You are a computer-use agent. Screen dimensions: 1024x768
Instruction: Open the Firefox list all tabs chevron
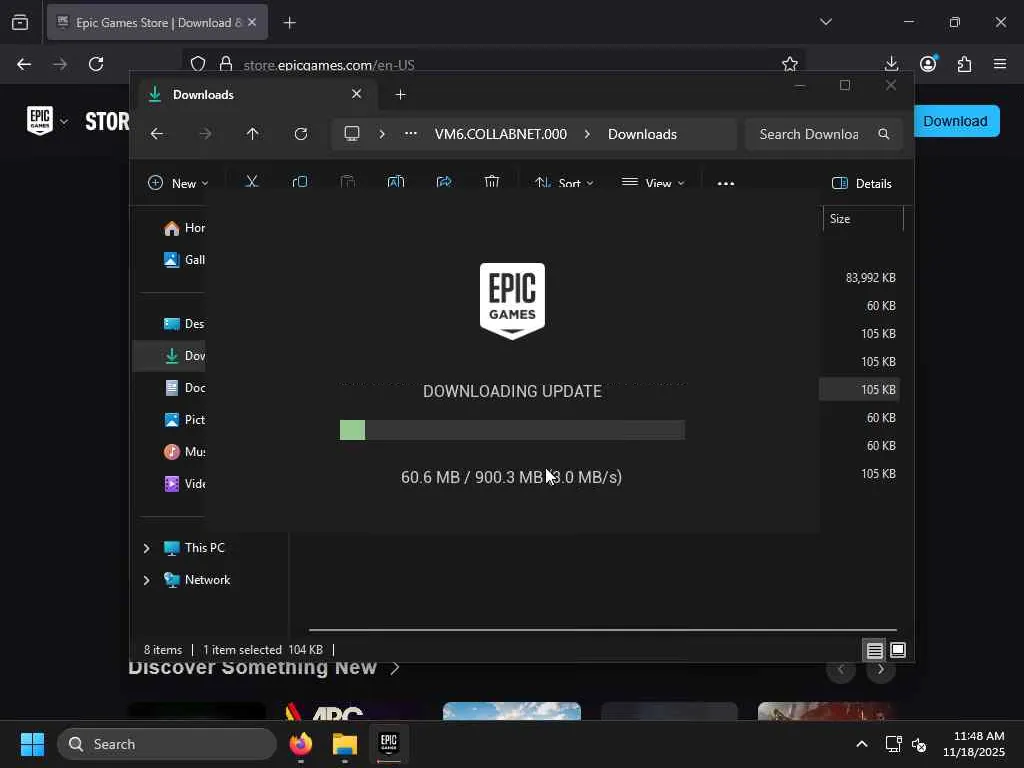point(826,22)
